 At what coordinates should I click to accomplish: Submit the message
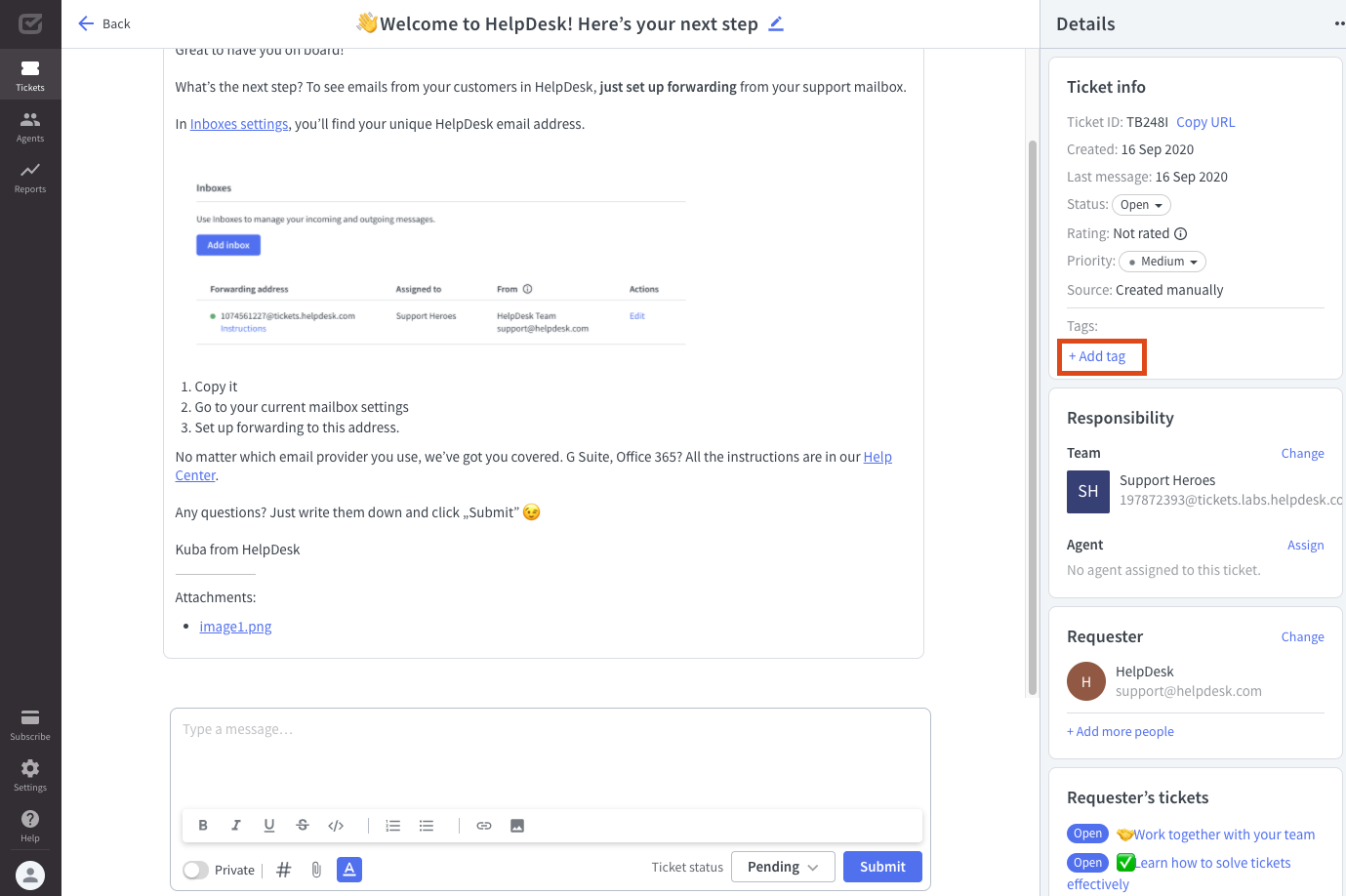(882, 867)
